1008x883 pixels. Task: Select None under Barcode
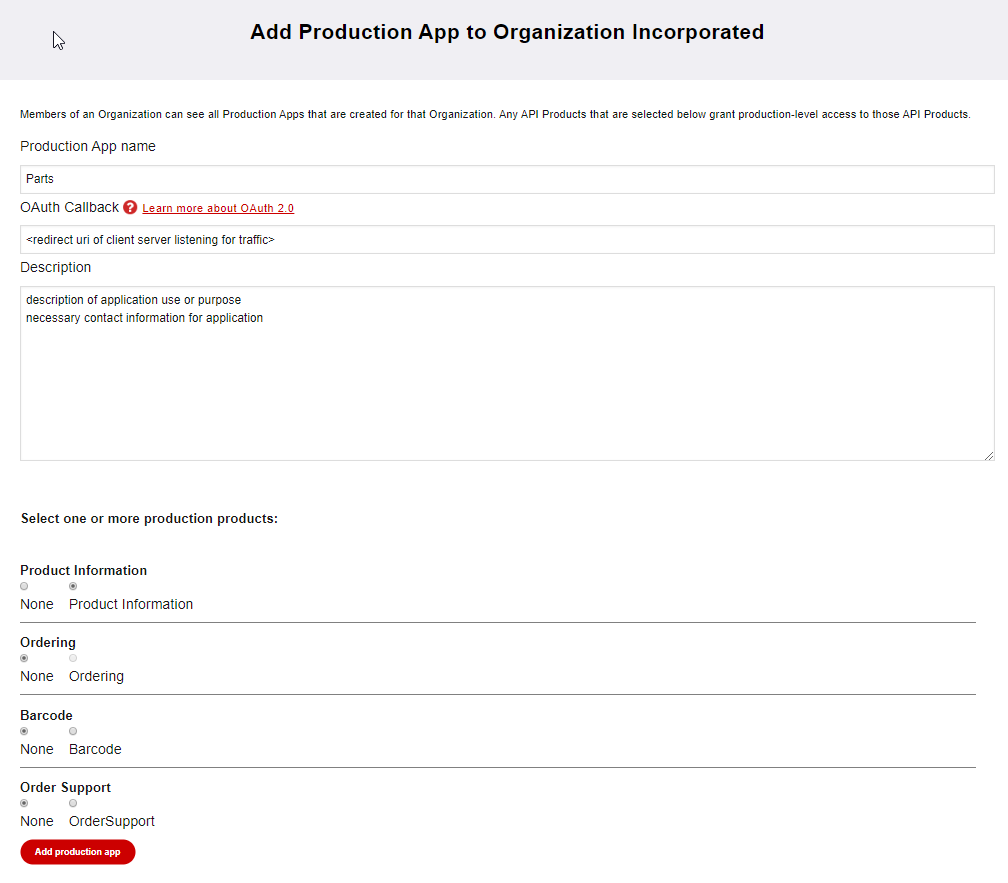pos(23,731)
